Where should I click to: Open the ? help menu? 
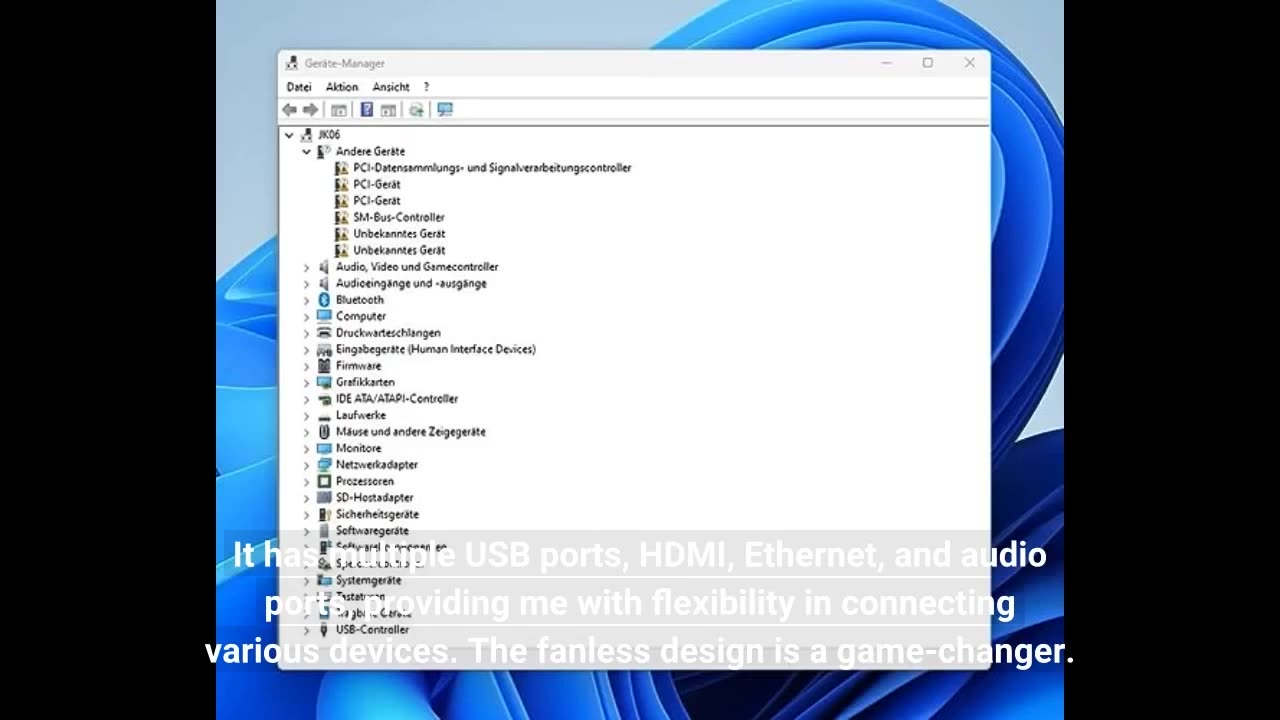[426, 87]
